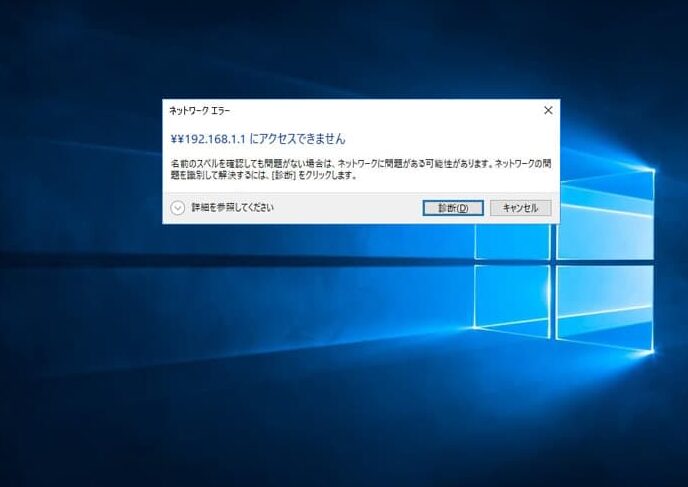The width and height of the screenshot is (688, 487).
Task: Click the にアクセスできません heading text
Action: click(x=297, y=139)
